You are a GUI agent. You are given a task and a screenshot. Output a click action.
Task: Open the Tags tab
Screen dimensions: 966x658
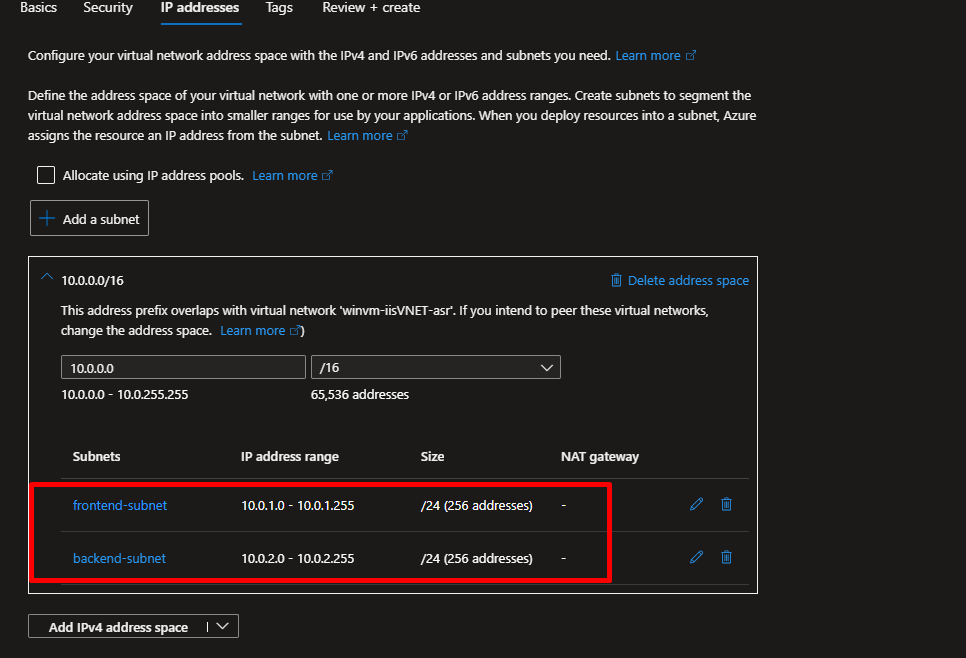tap(279, 8)
